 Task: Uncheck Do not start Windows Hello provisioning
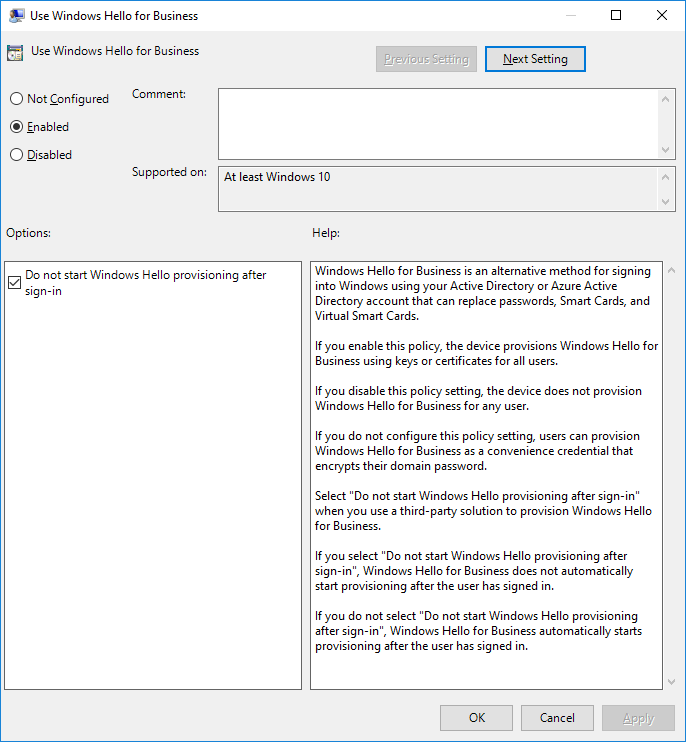[14, 283]
